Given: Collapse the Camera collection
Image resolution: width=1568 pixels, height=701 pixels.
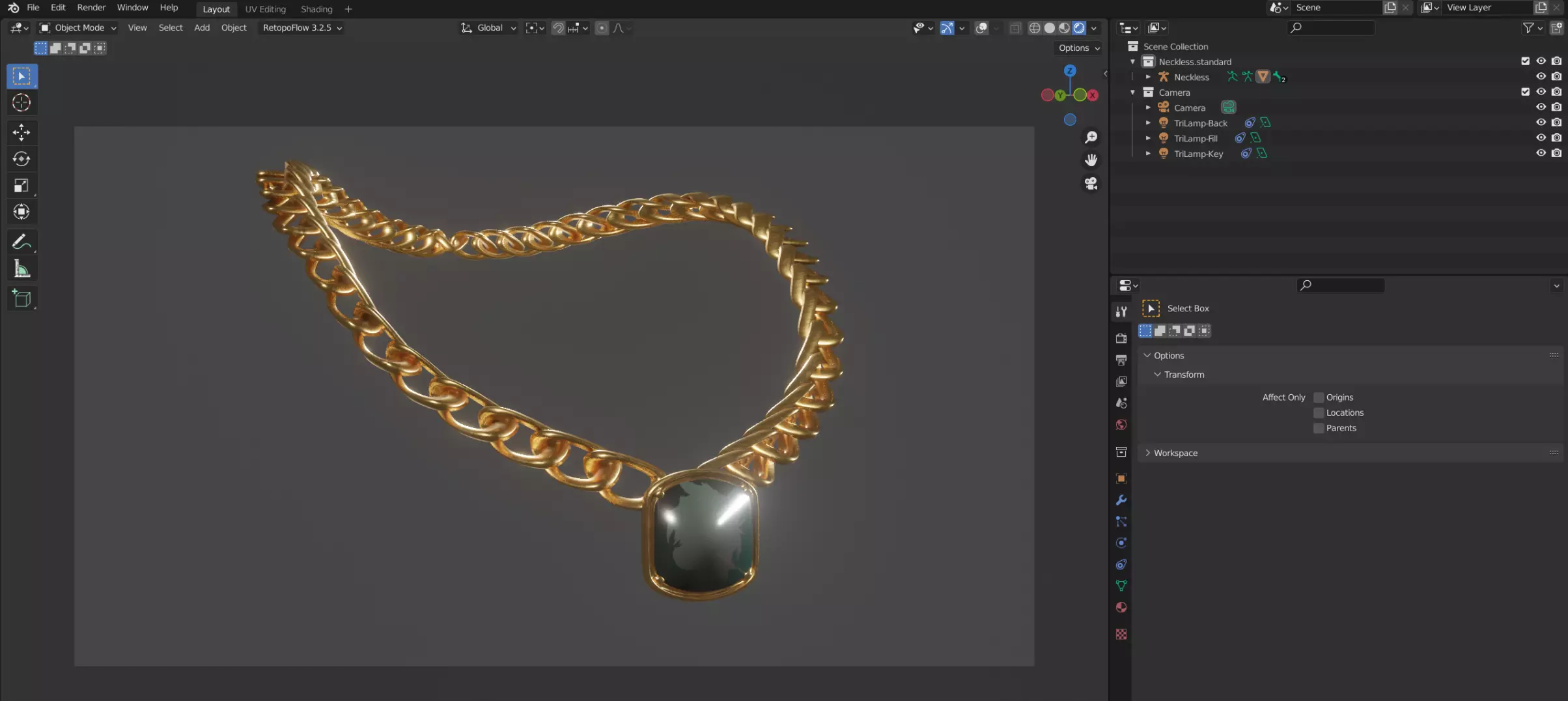Looking at the screenshot, I should click(x=1133, y=92).
